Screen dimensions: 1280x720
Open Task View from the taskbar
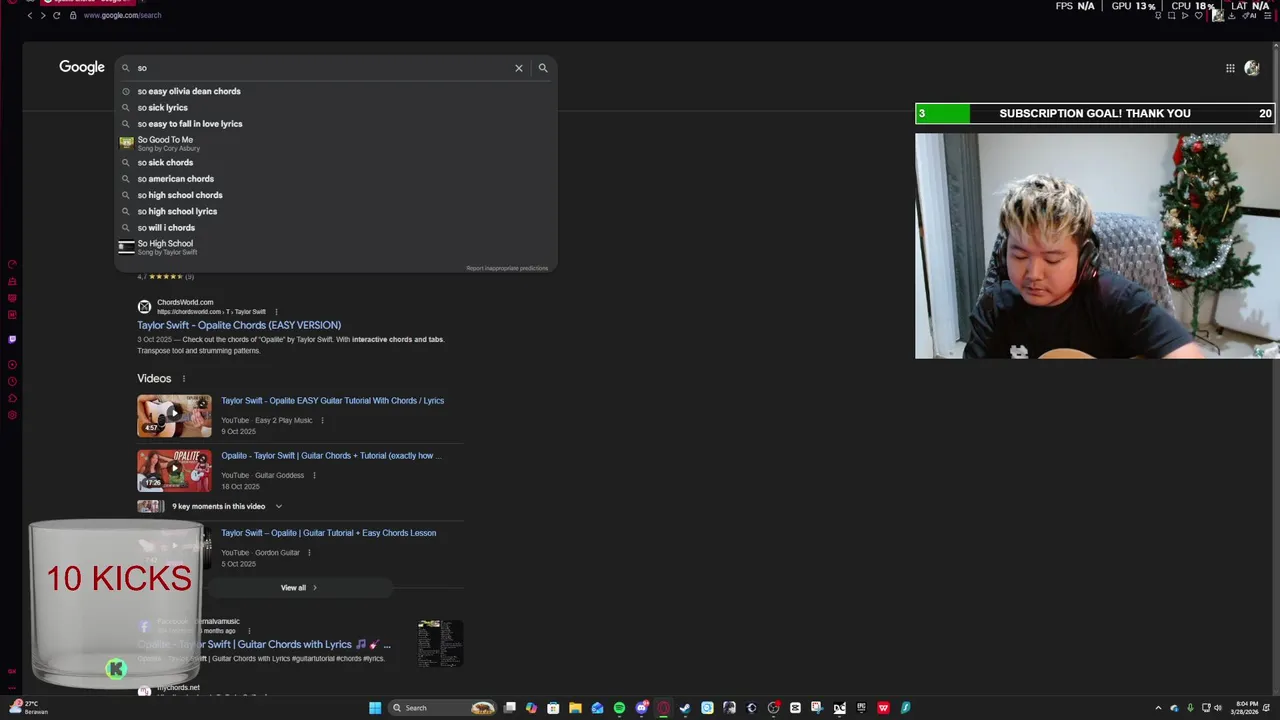pos(510,708)
